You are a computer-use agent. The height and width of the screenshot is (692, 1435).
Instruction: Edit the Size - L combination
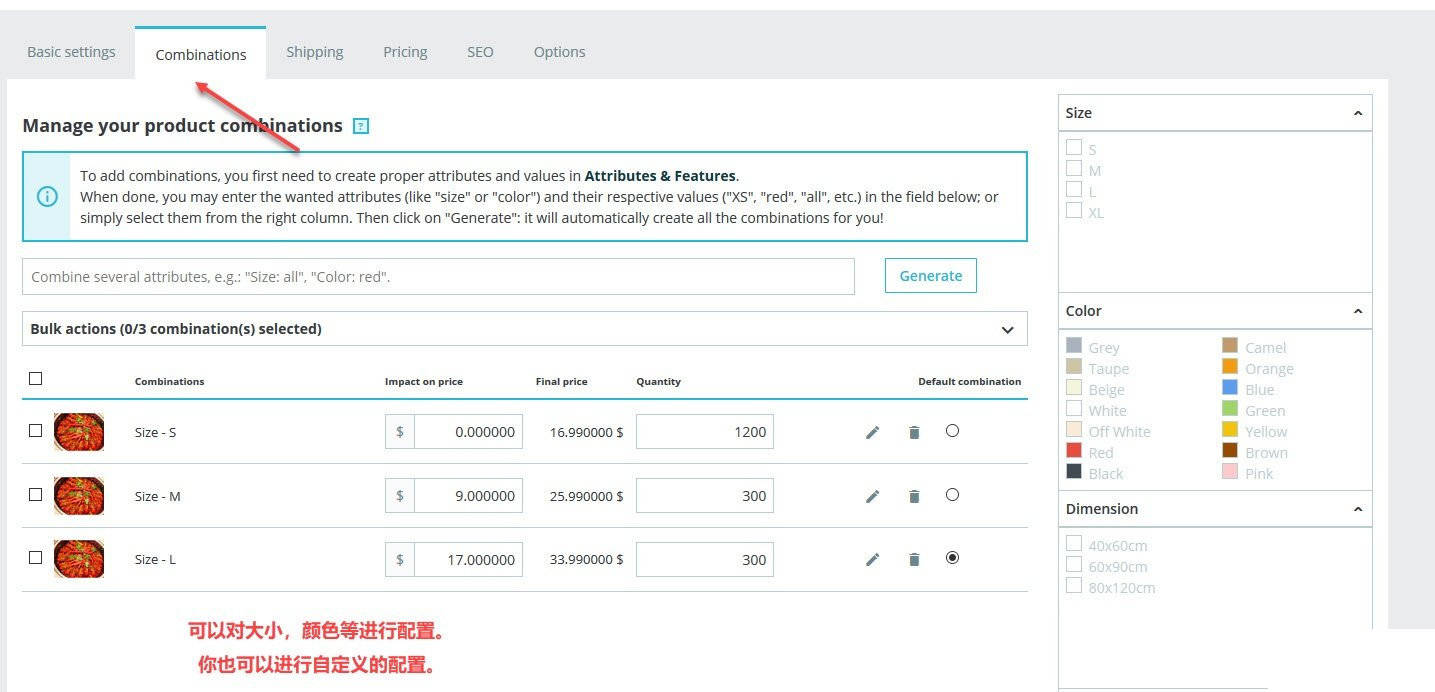tap(872, 559)
